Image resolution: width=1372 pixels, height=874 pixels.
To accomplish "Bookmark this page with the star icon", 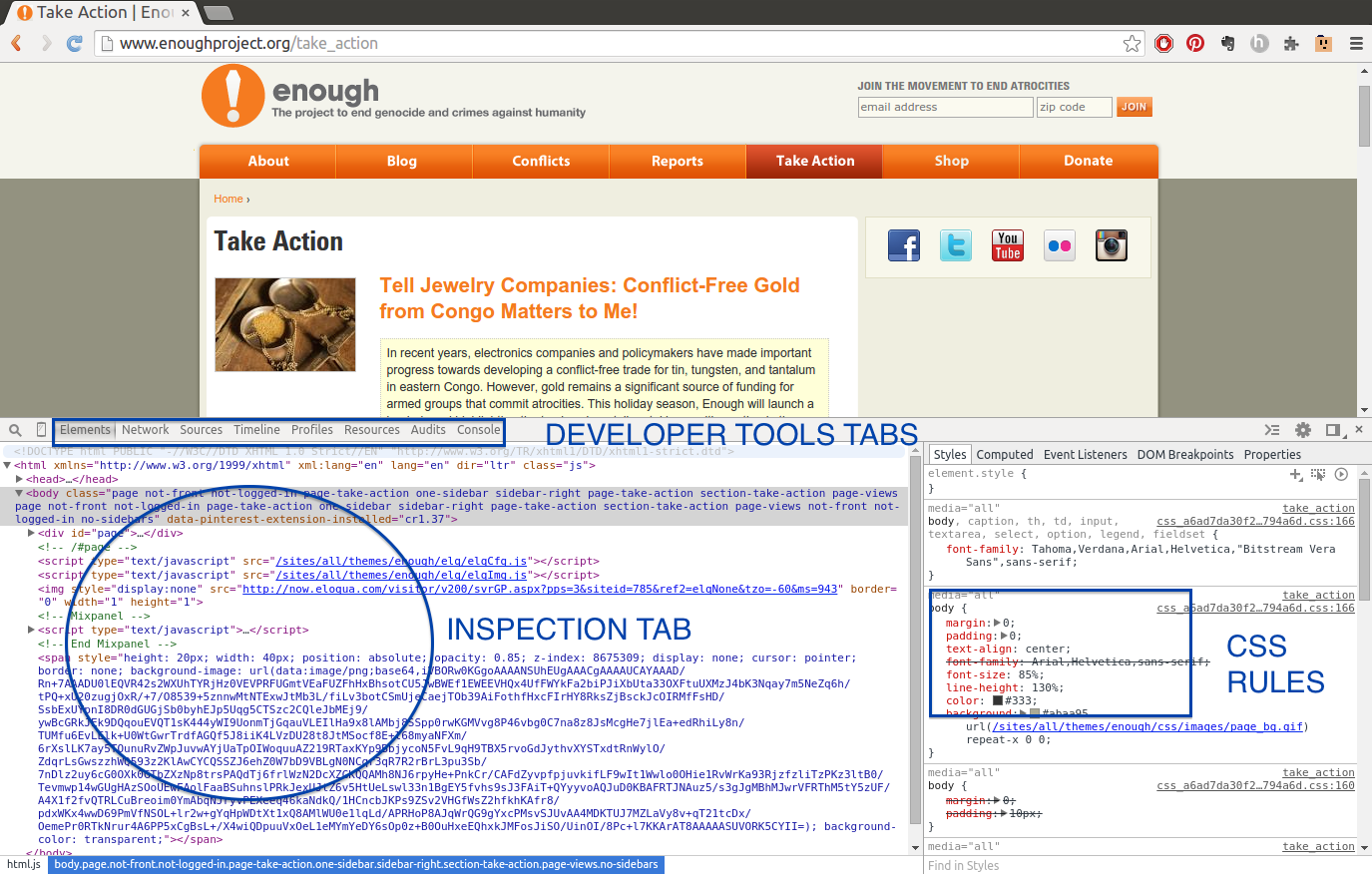I will coord(1132,43).
